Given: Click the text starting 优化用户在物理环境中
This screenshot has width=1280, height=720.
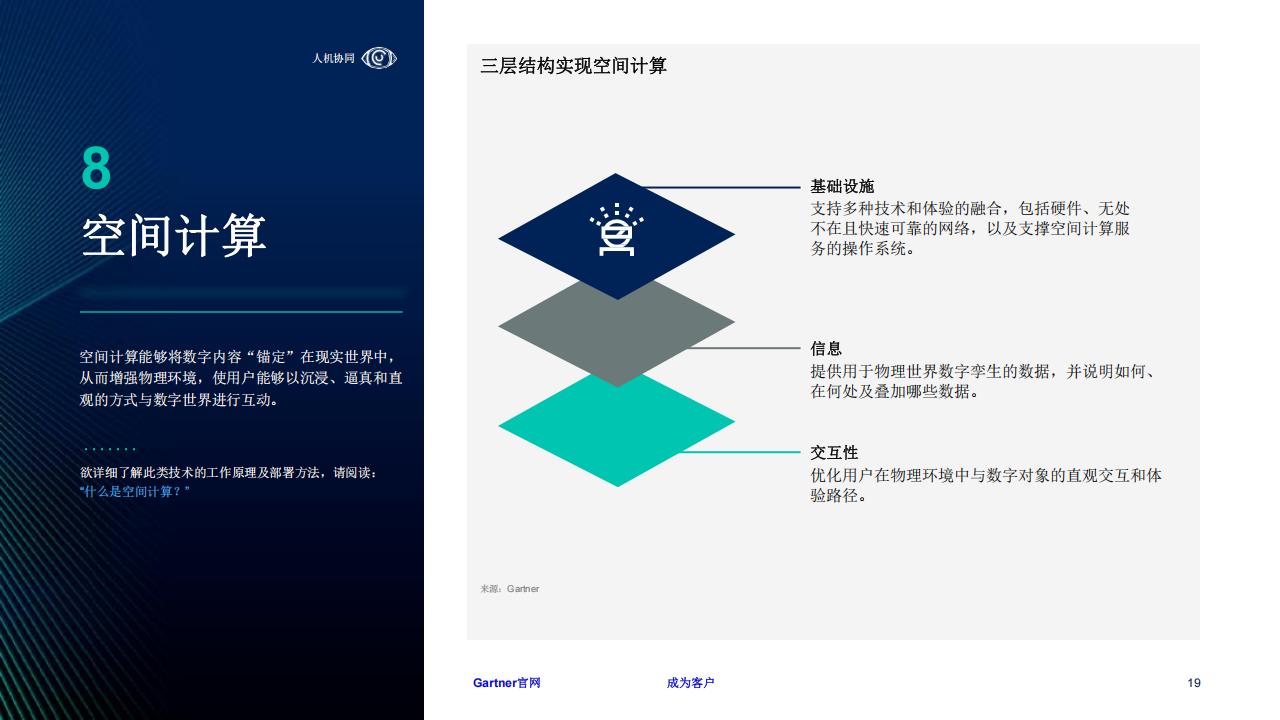Looking at the screenshot, I should 986,485.
